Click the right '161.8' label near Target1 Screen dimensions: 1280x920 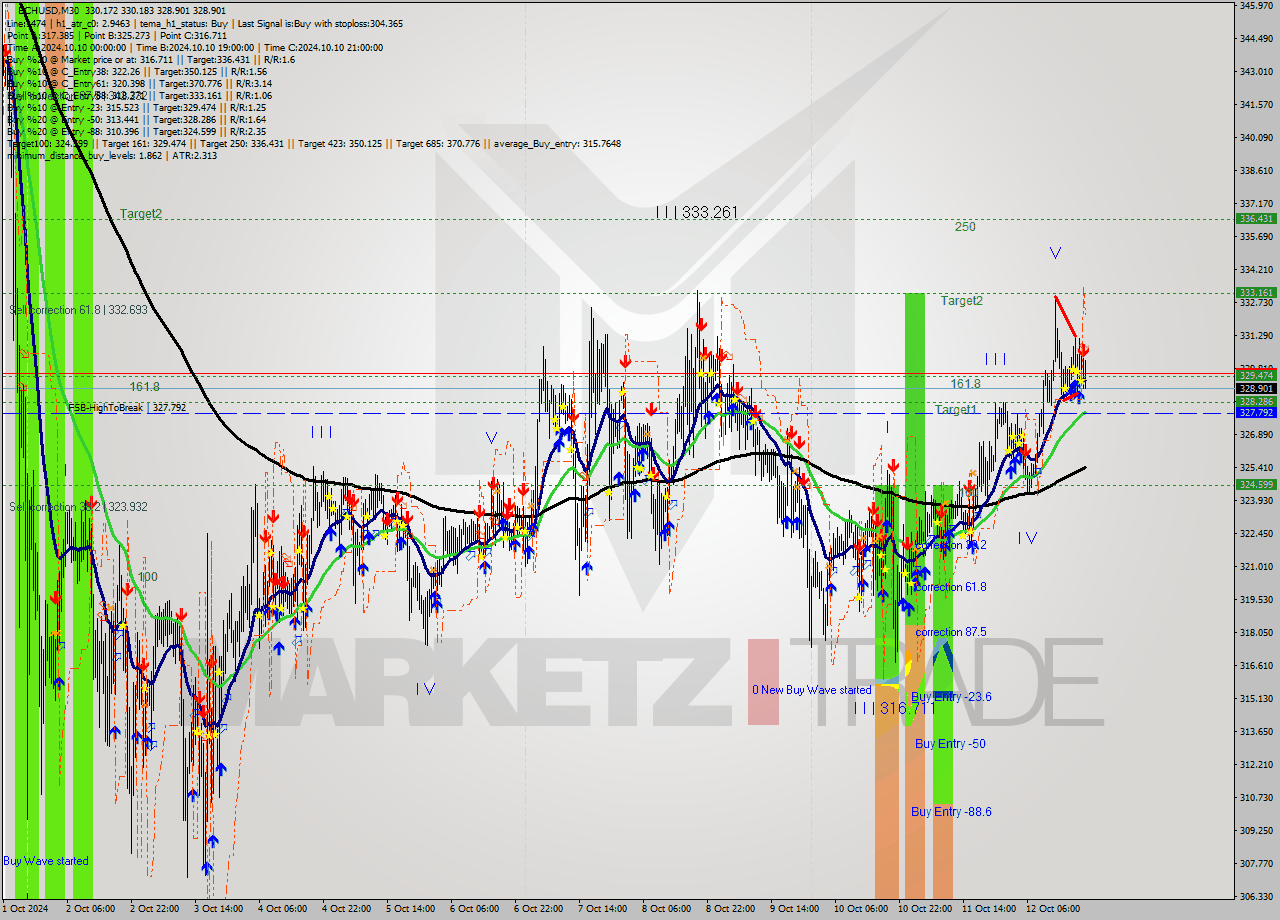coord(965,384)
